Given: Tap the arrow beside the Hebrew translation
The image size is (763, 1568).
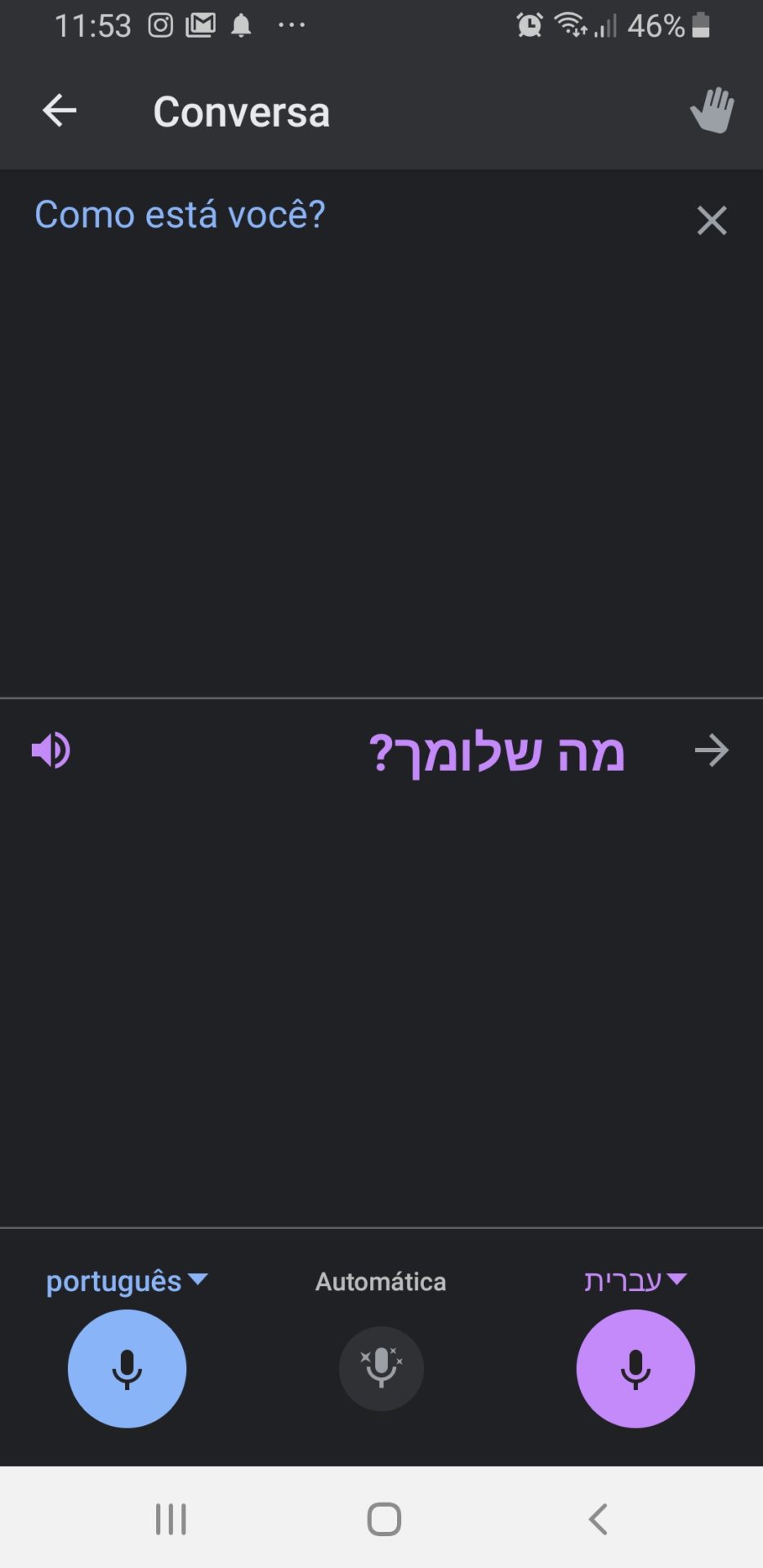Looking at the screenshot, I should point(712,751).
